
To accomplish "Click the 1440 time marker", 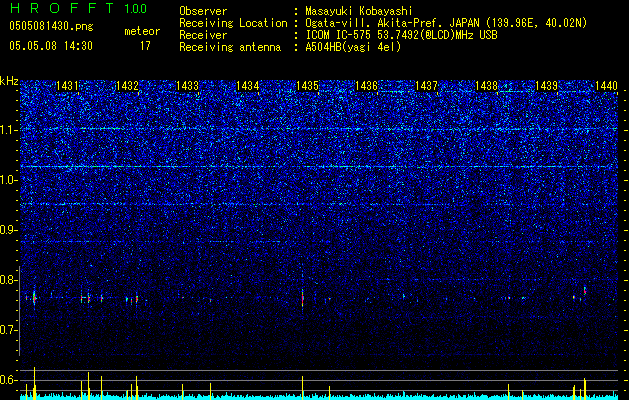I will [606, 86].
